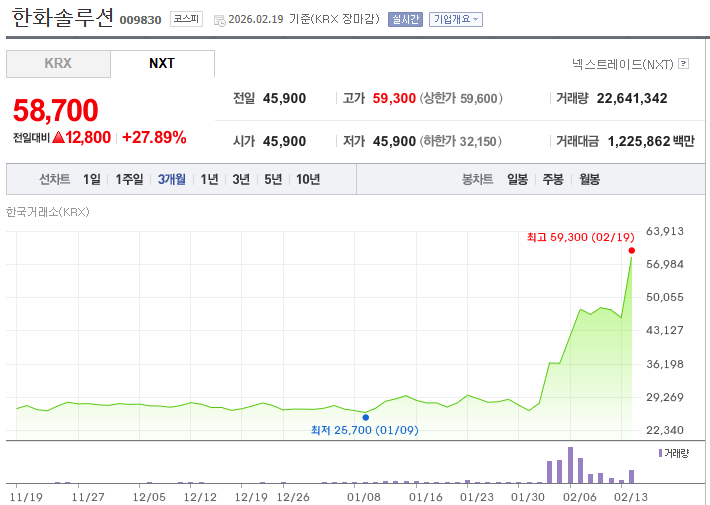Show the 월봉 candlestick chart
This screenshot has width=710, height=505.
(590, 179)
